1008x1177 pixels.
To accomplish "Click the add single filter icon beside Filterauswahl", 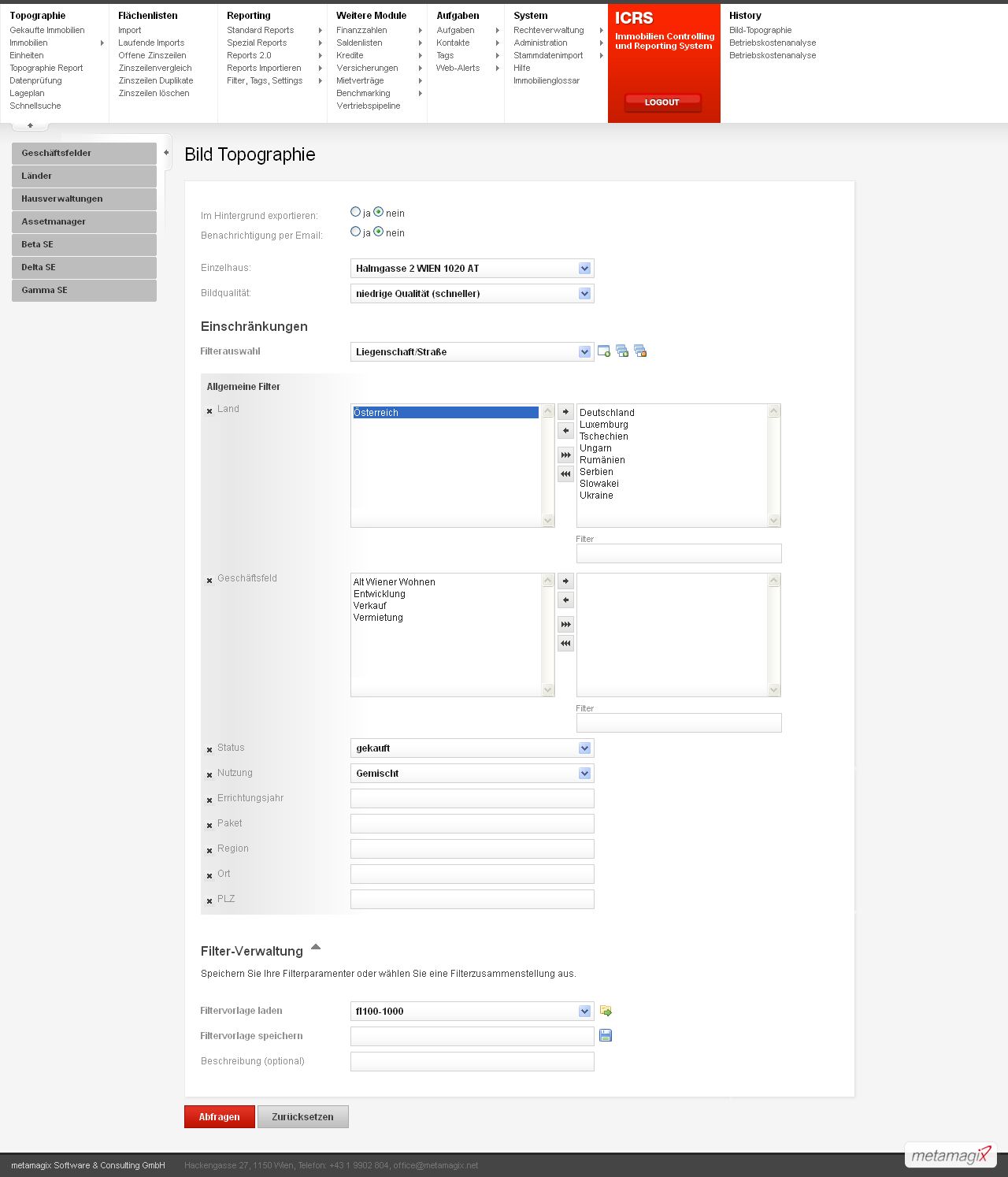I will coord(604,351).
